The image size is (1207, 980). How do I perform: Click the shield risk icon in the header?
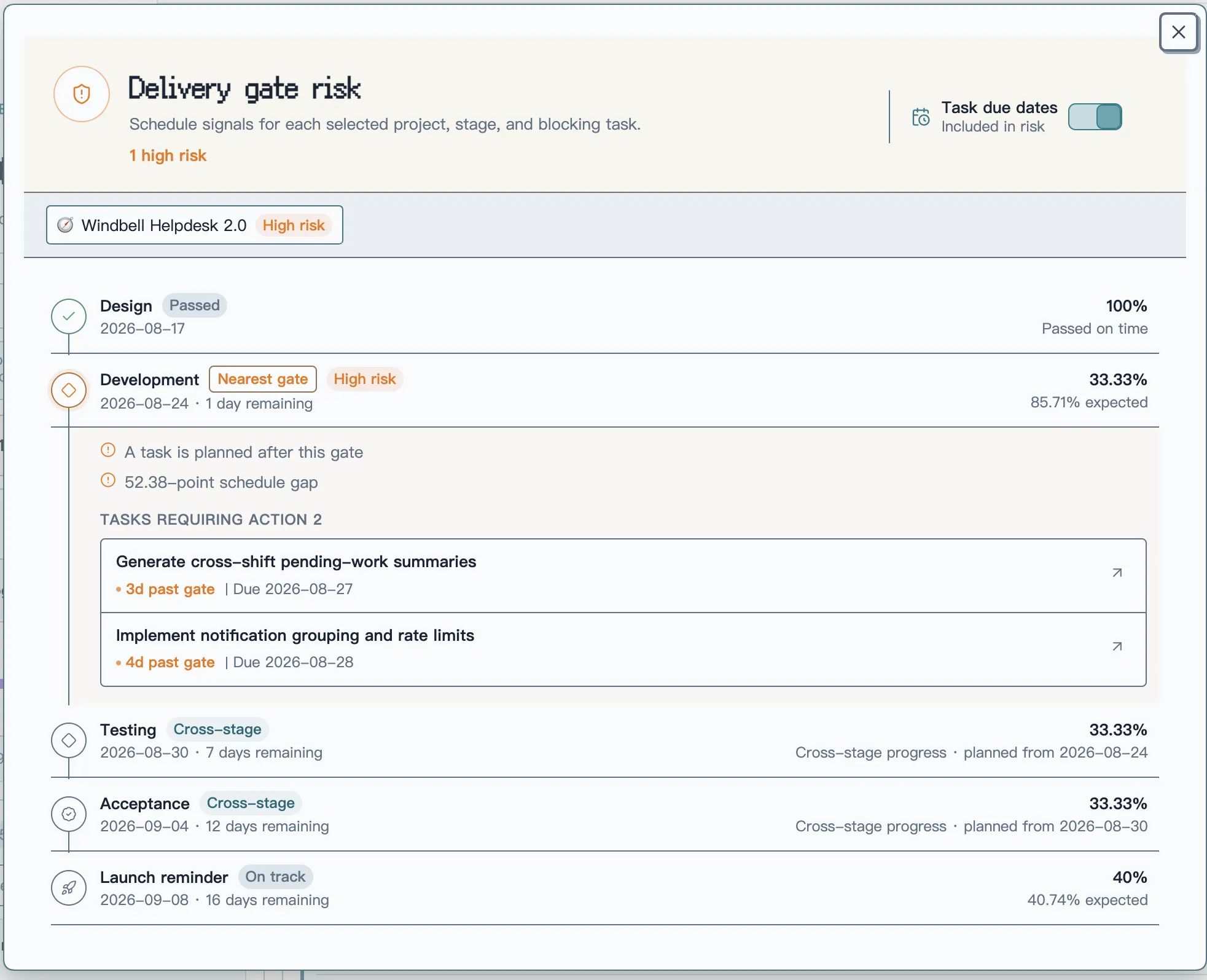point(82,94)
